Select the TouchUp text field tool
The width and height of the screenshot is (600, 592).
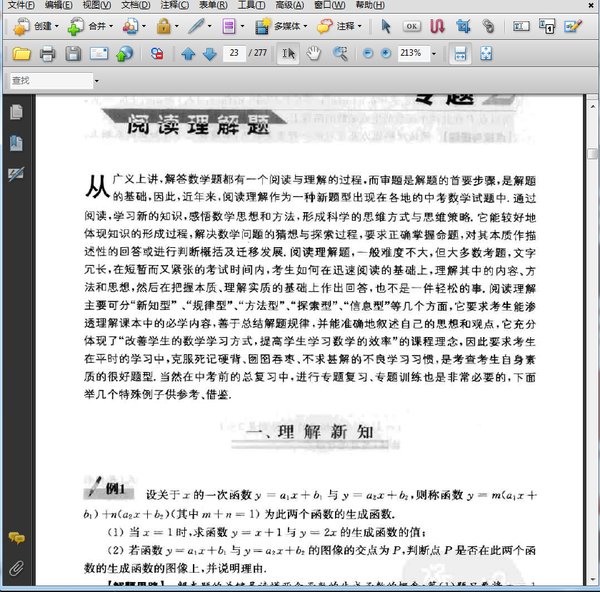pos(521,26)
